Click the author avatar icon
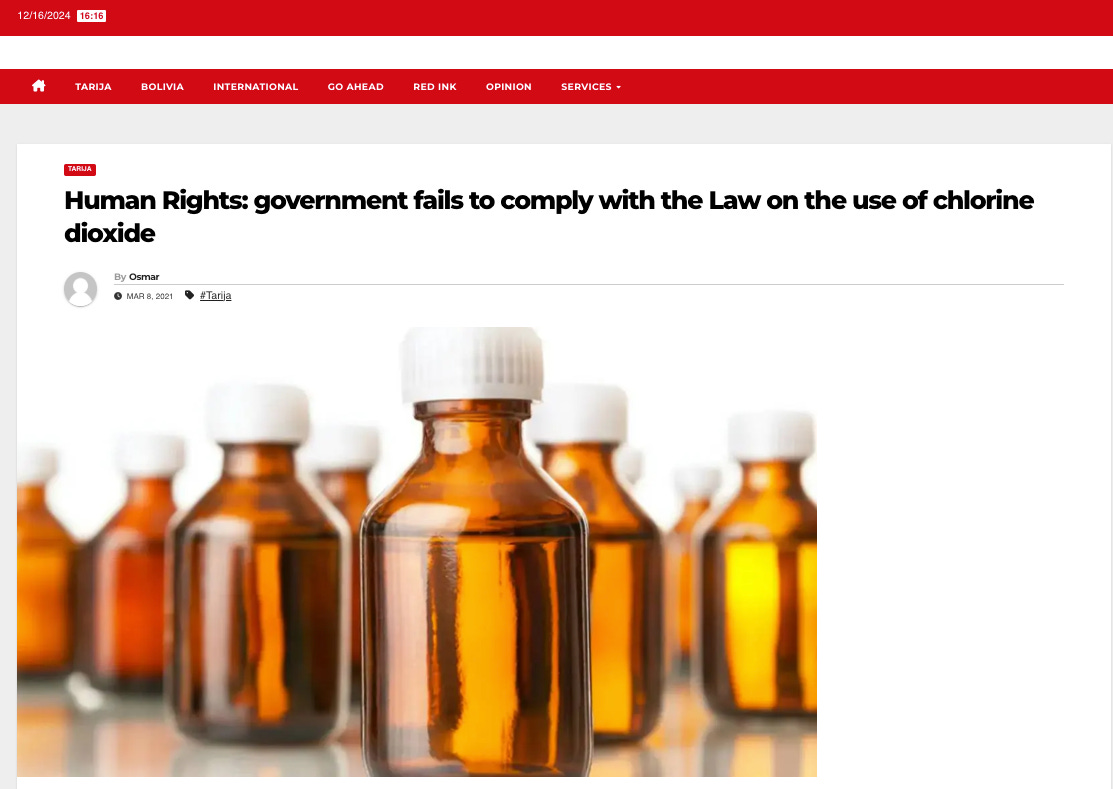The width and height of the screenshot is (1113, 789). [x=80, y=289]
